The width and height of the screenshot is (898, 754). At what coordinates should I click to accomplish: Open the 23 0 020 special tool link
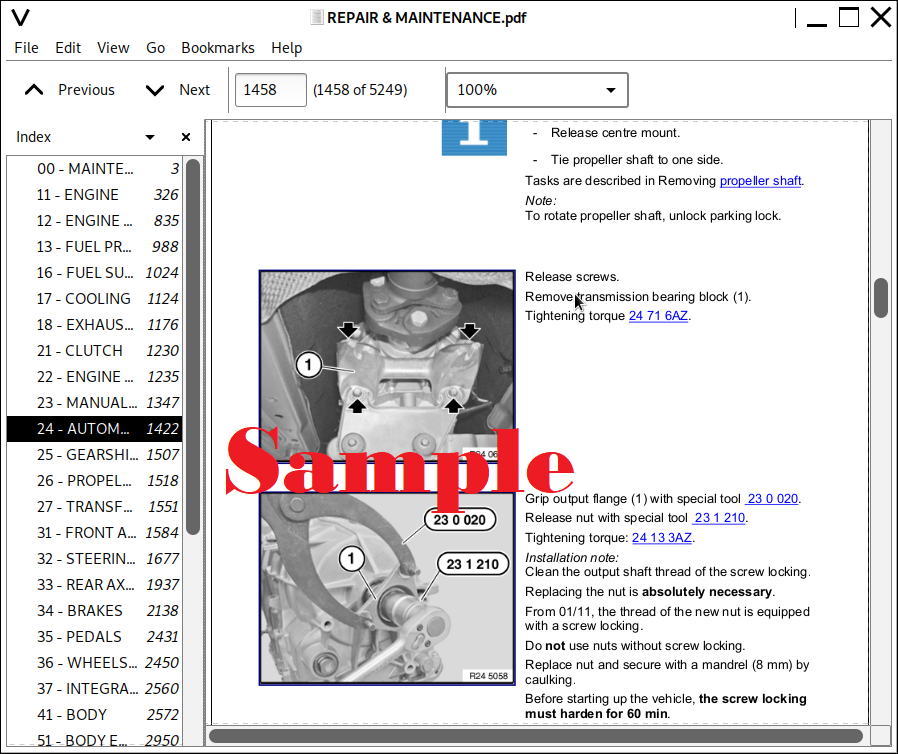click(x=772, y=499)
